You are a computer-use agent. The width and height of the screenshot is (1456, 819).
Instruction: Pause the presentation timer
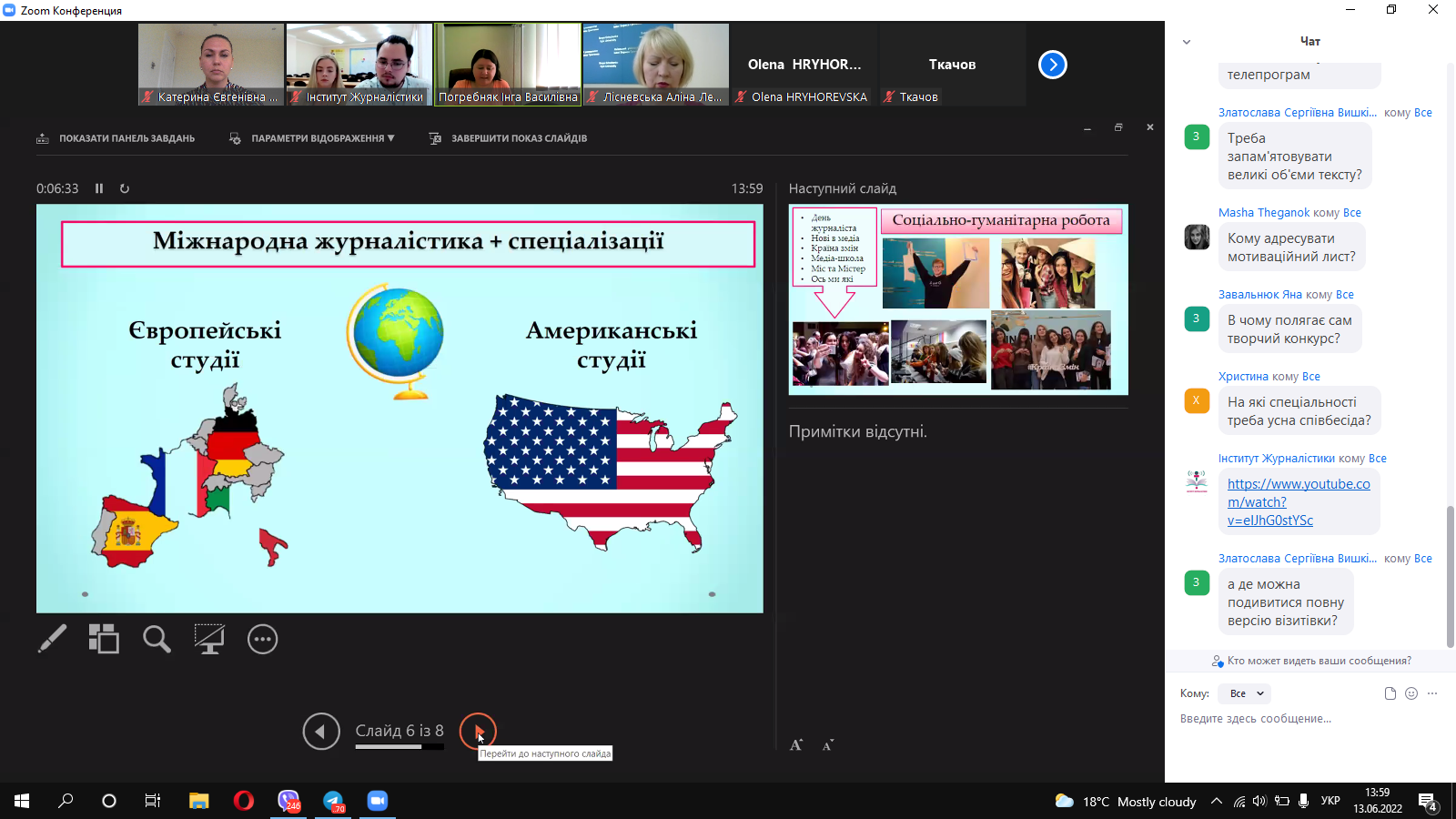pos(99,188)
